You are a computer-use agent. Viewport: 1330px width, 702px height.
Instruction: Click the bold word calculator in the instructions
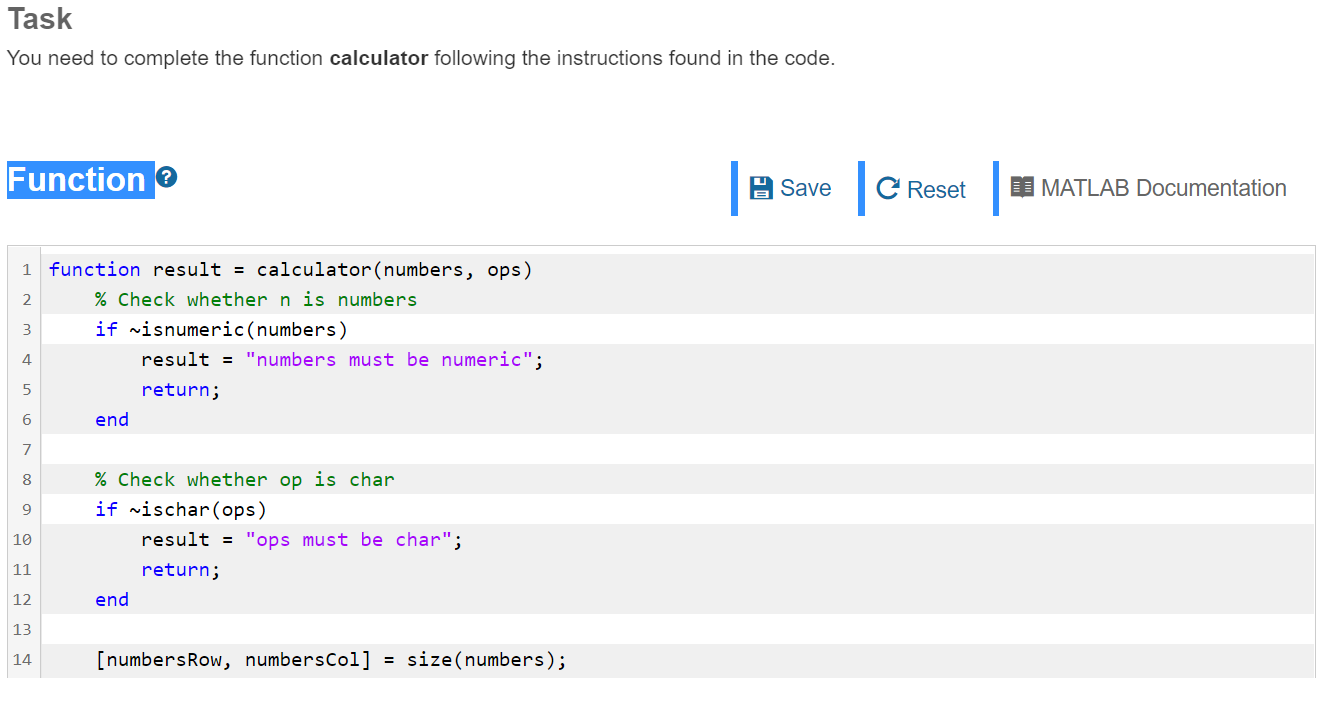[x=379, y=58]
